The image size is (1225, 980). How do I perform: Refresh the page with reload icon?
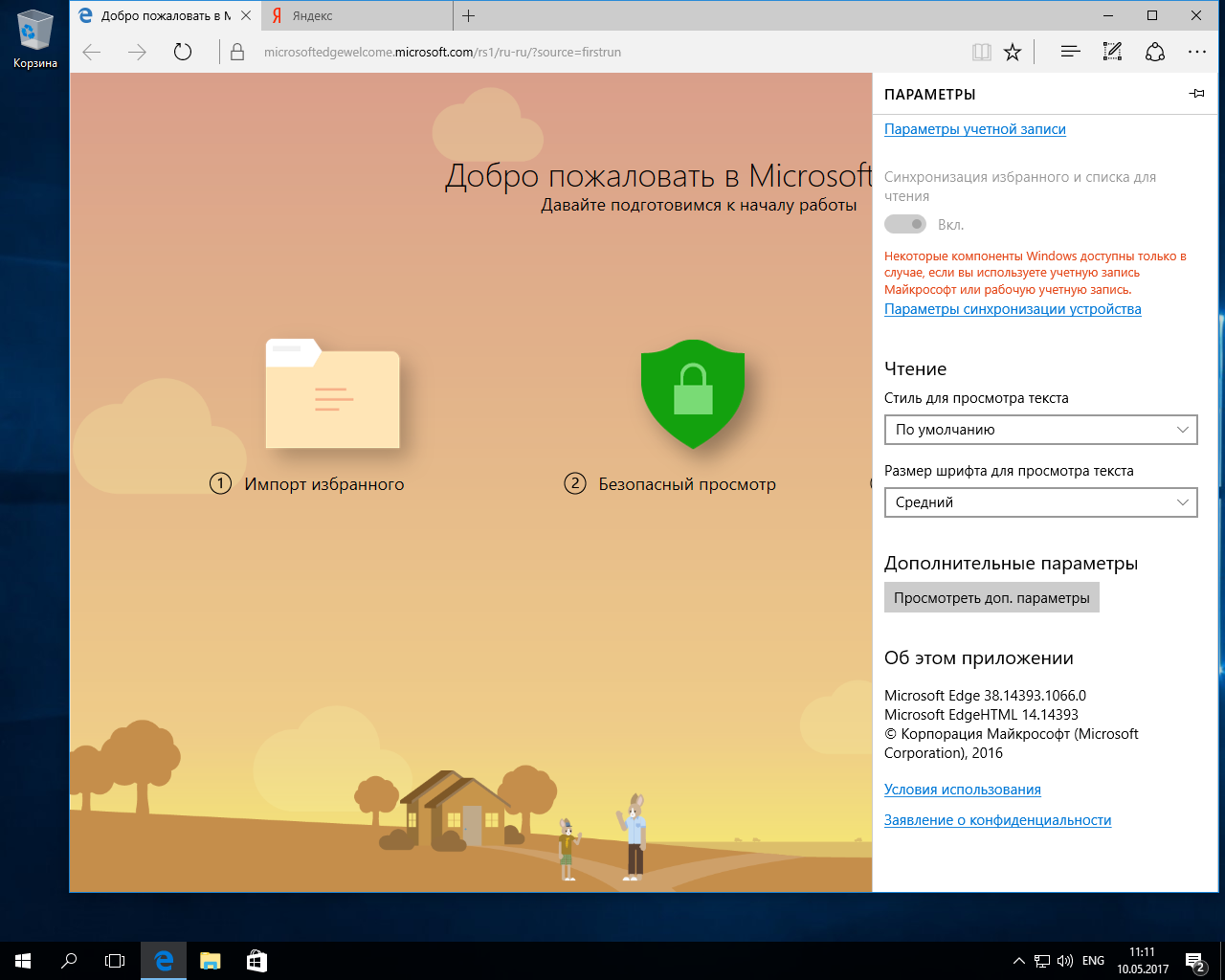click(183, 53)
